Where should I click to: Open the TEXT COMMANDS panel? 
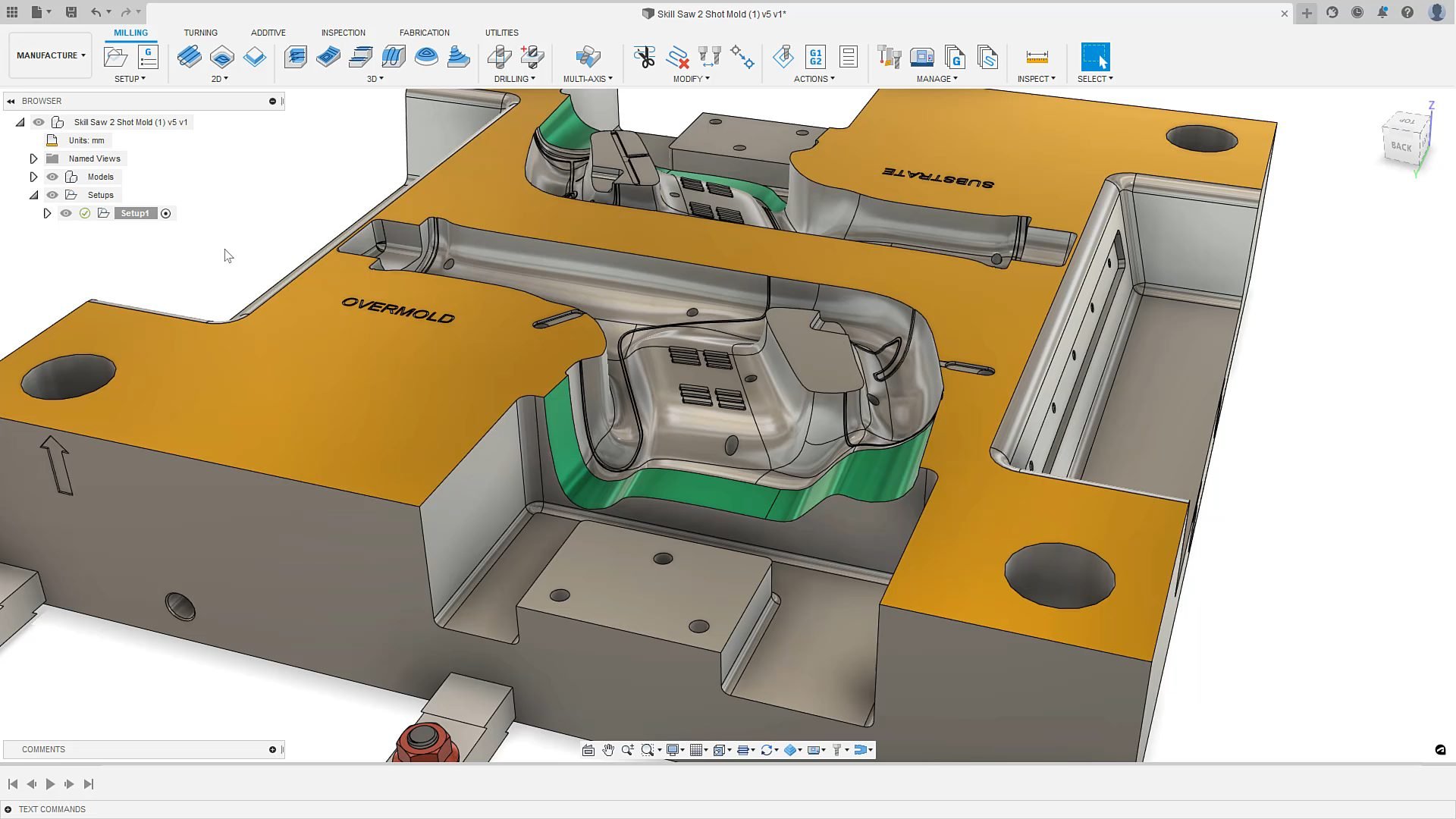point(51,809)
